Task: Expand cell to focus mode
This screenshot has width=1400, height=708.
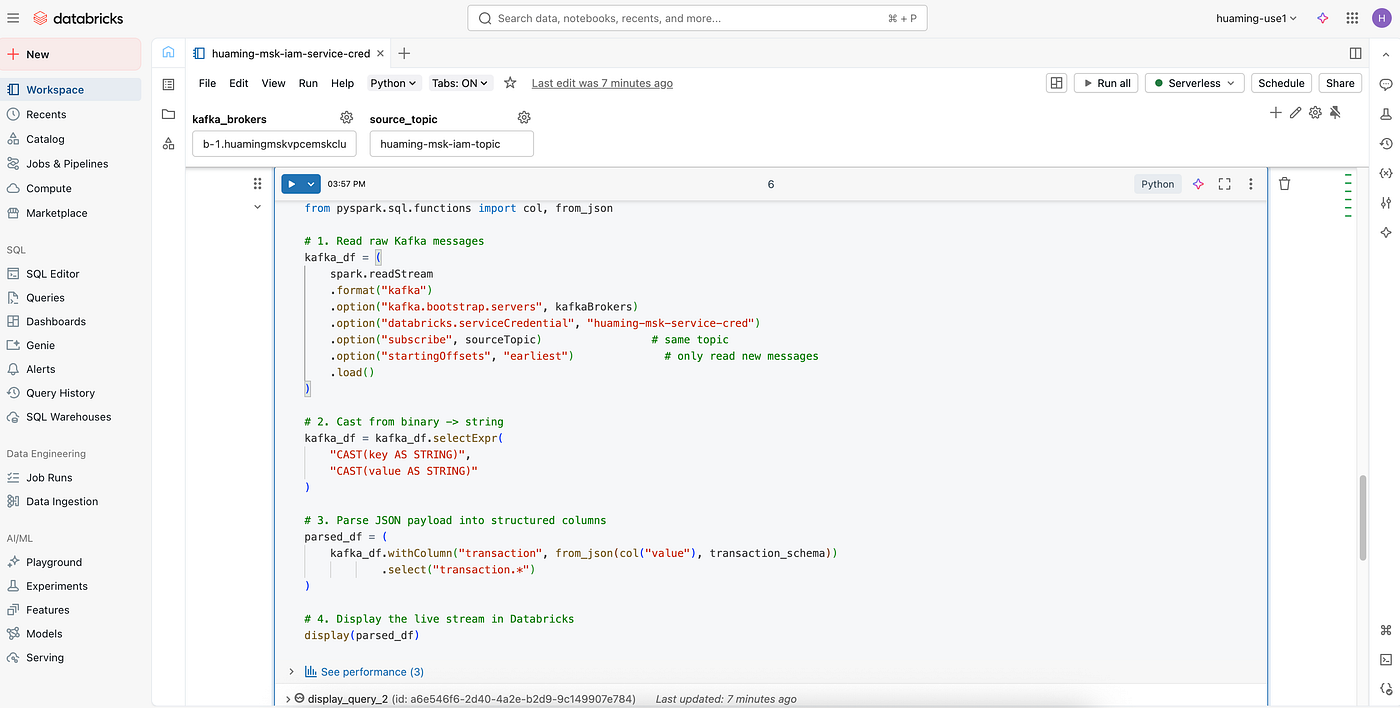Action: coord(1224,184)
